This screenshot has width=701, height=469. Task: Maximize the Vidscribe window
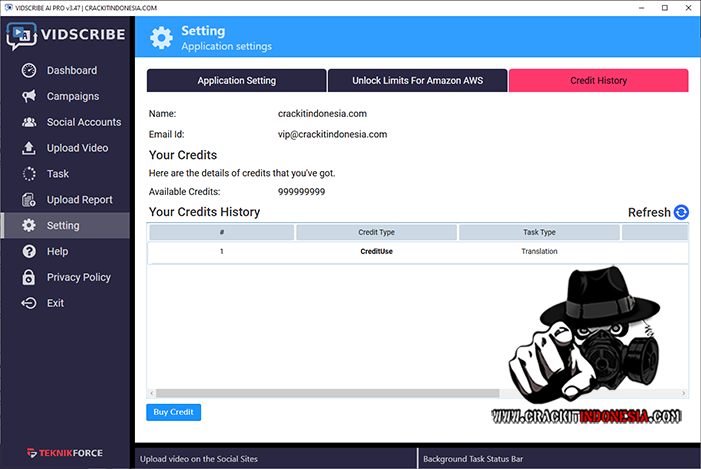tap(665, 8)
